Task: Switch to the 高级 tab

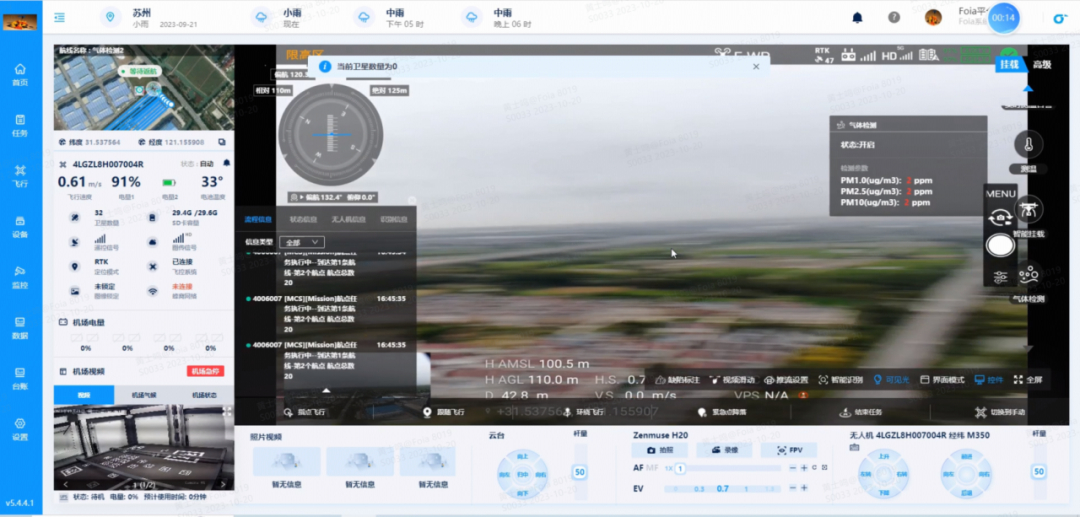Action: (1042, 64)
